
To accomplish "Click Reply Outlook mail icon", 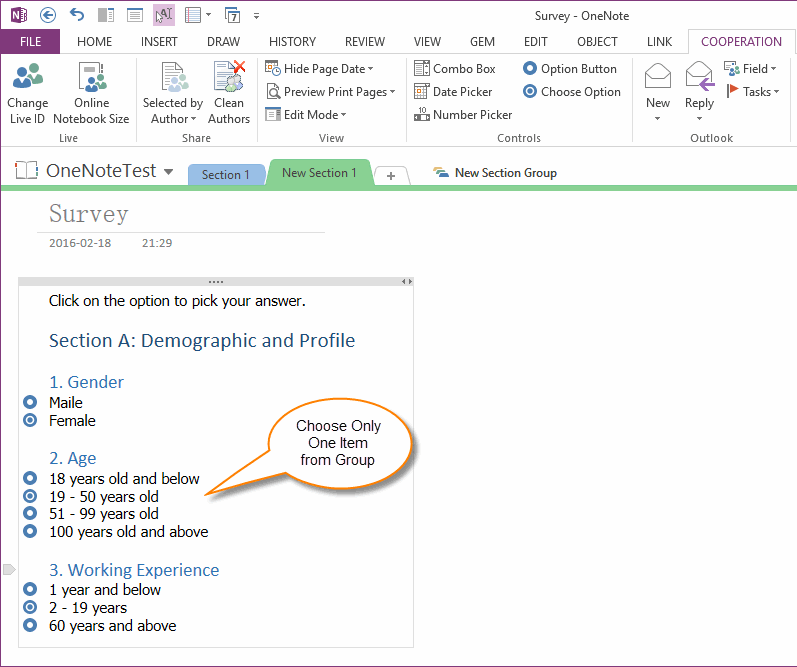I will [699, 76].
